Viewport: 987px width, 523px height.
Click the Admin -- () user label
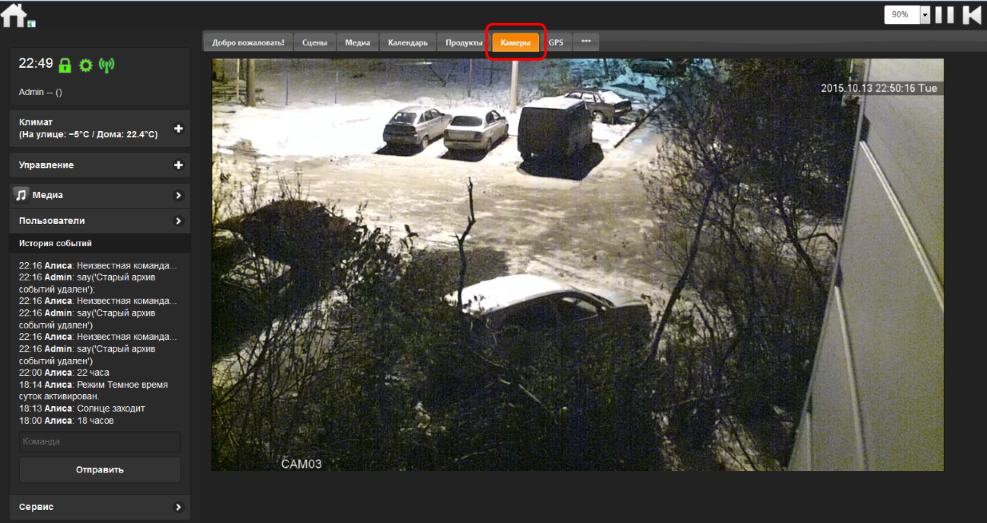[40, 92]
